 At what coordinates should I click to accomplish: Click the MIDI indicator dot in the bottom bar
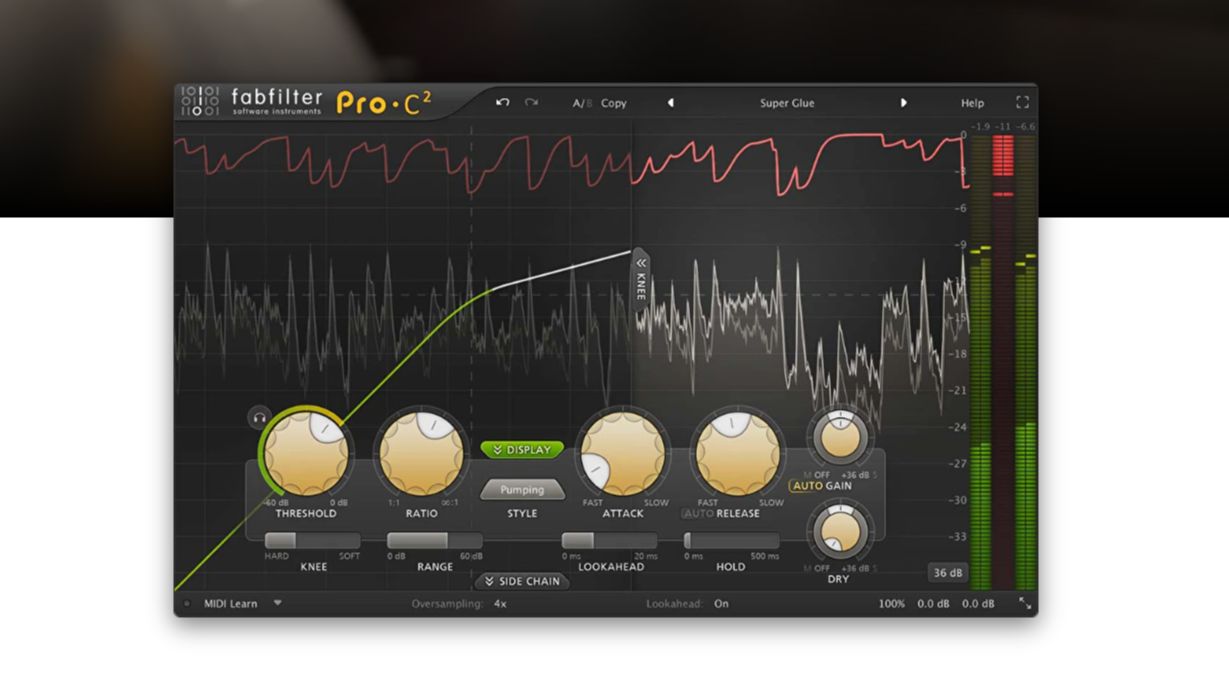pyautogui.click(x=186, y=604)
